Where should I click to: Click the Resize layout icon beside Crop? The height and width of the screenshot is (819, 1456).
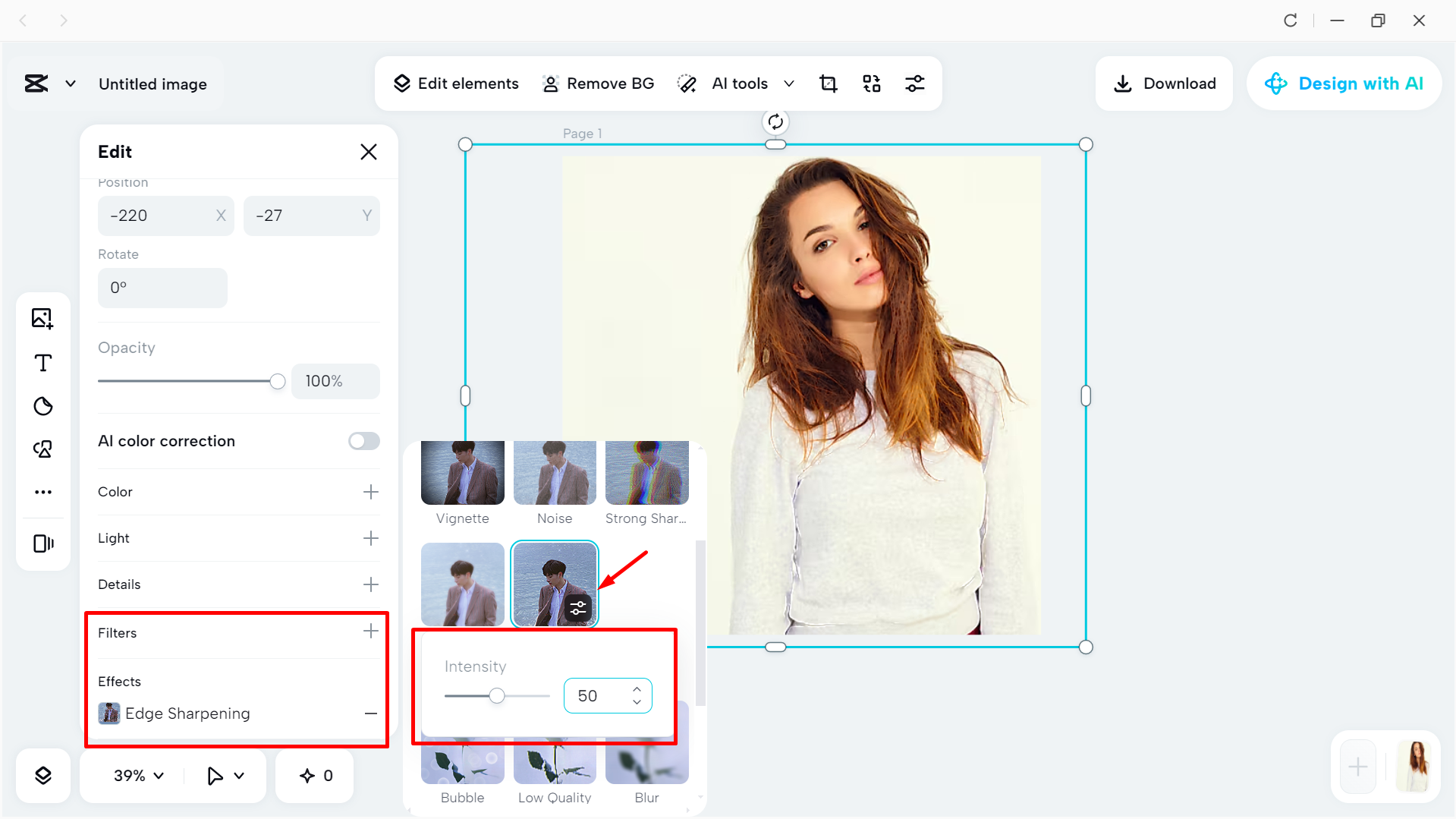(871, 83)
